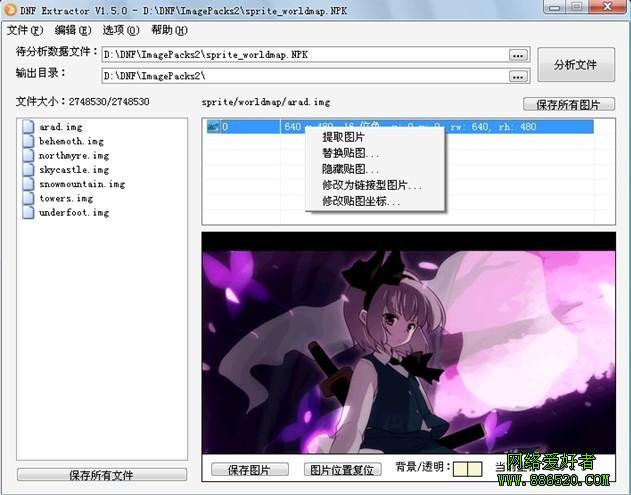Click the 分析文件 button
This screenshot has width=631, height=495.
[x=576, y=65]
